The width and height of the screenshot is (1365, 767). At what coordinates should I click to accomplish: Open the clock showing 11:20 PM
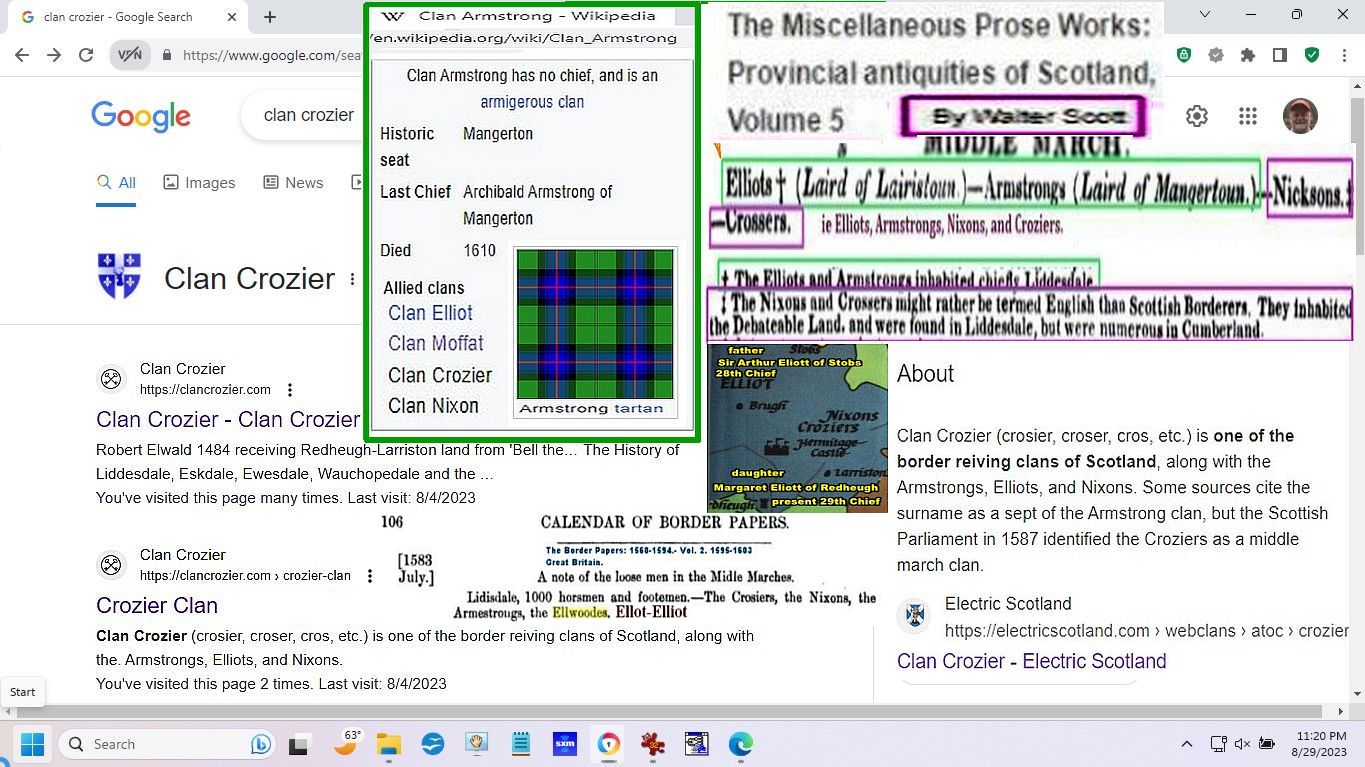pyautogui.click(x=1320, y=744)
